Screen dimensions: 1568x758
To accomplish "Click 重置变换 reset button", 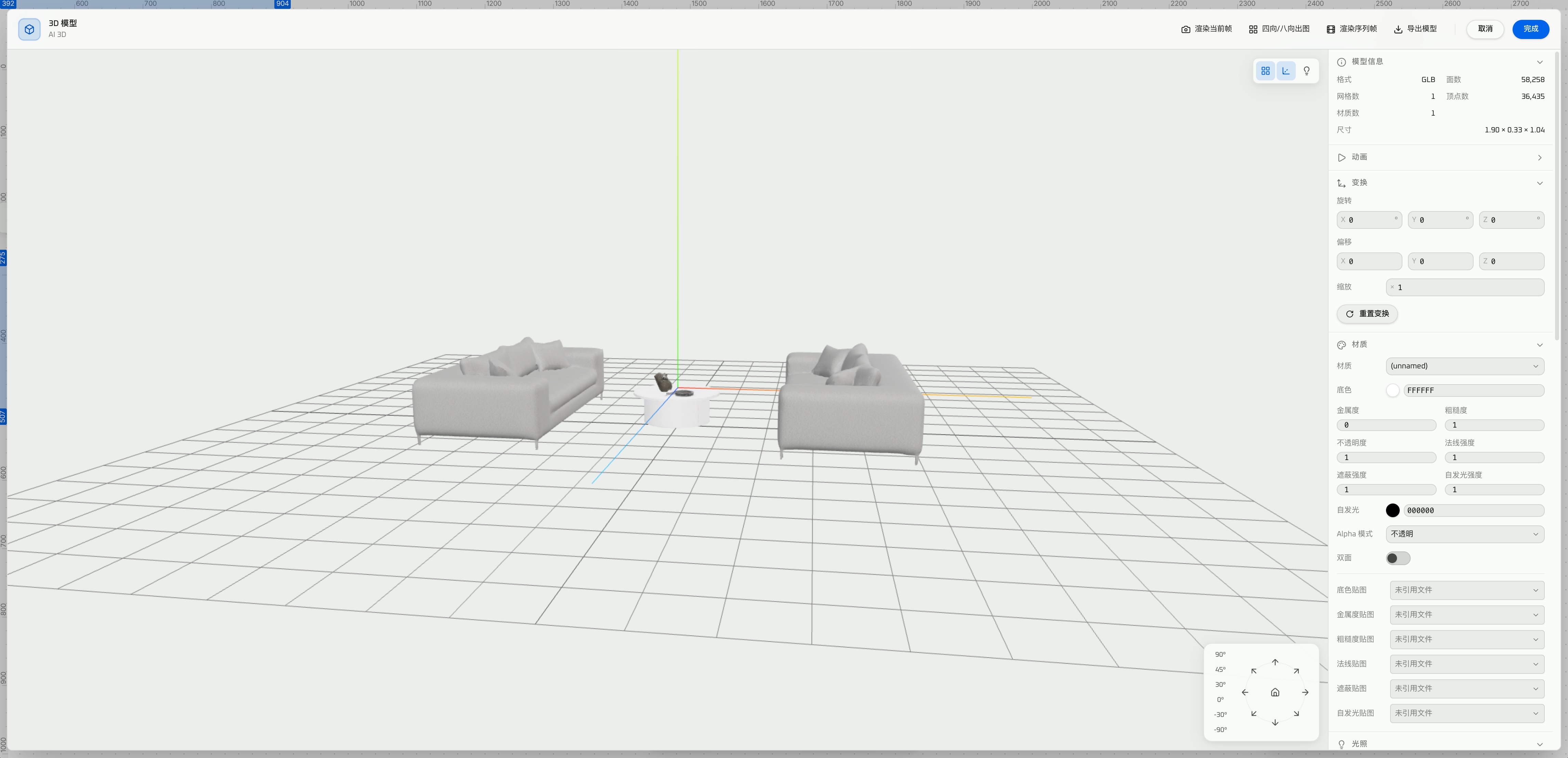I will click(1367, 314).
